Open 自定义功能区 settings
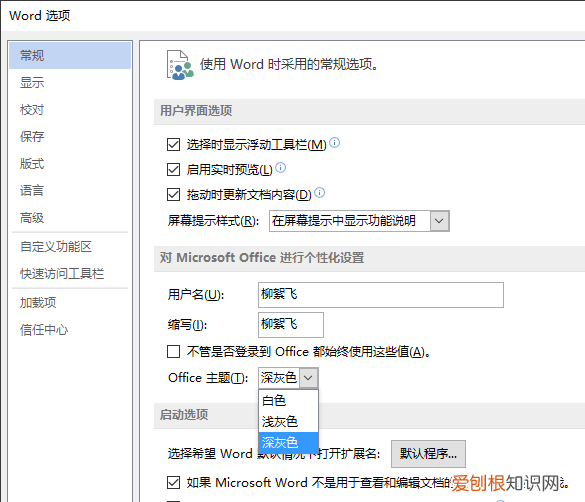The width and height of the screenshot is (585, 502). pyautogui.click(x=56, y=247)
